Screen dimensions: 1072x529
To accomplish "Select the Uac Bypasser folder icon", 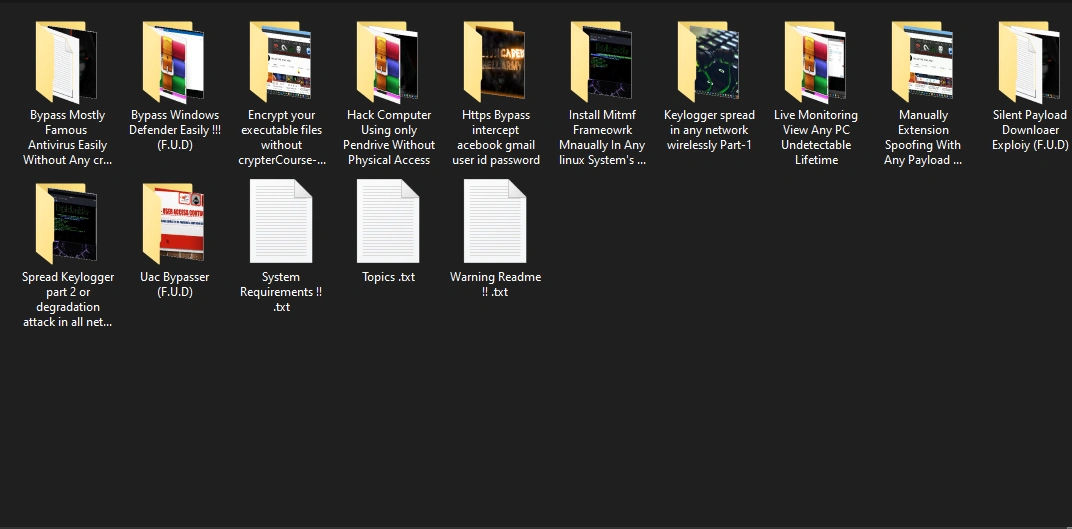I will tap(174, 223).
